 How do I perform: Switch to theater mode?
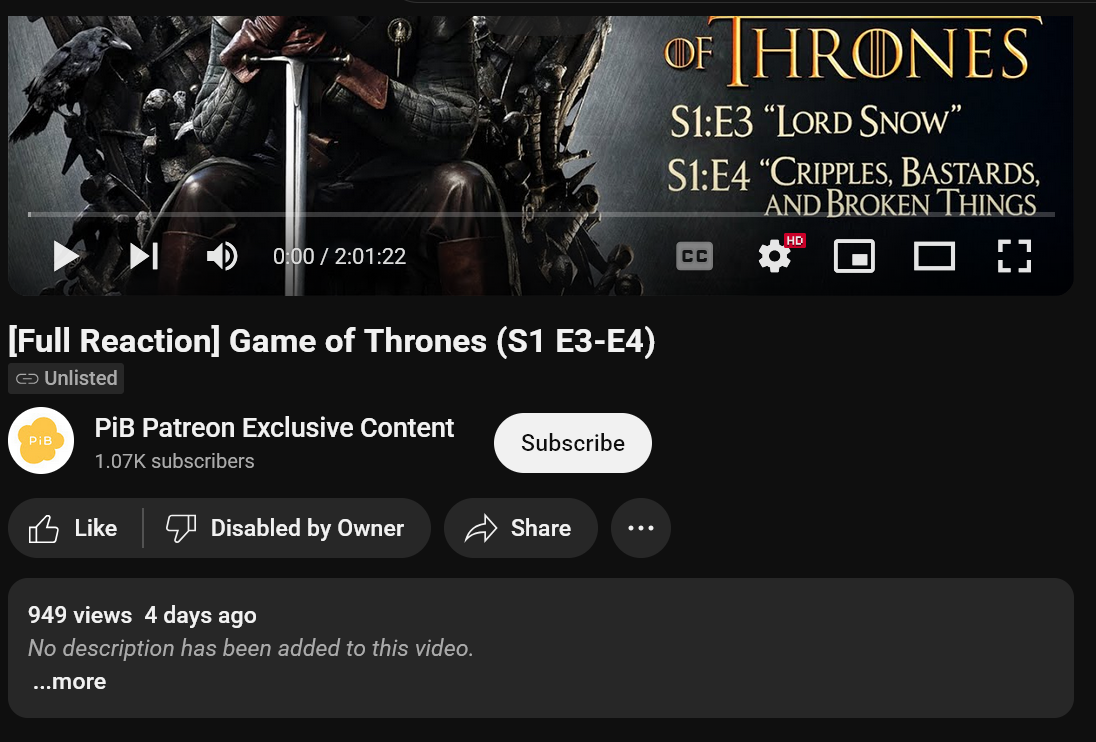[x=935, y=256]
